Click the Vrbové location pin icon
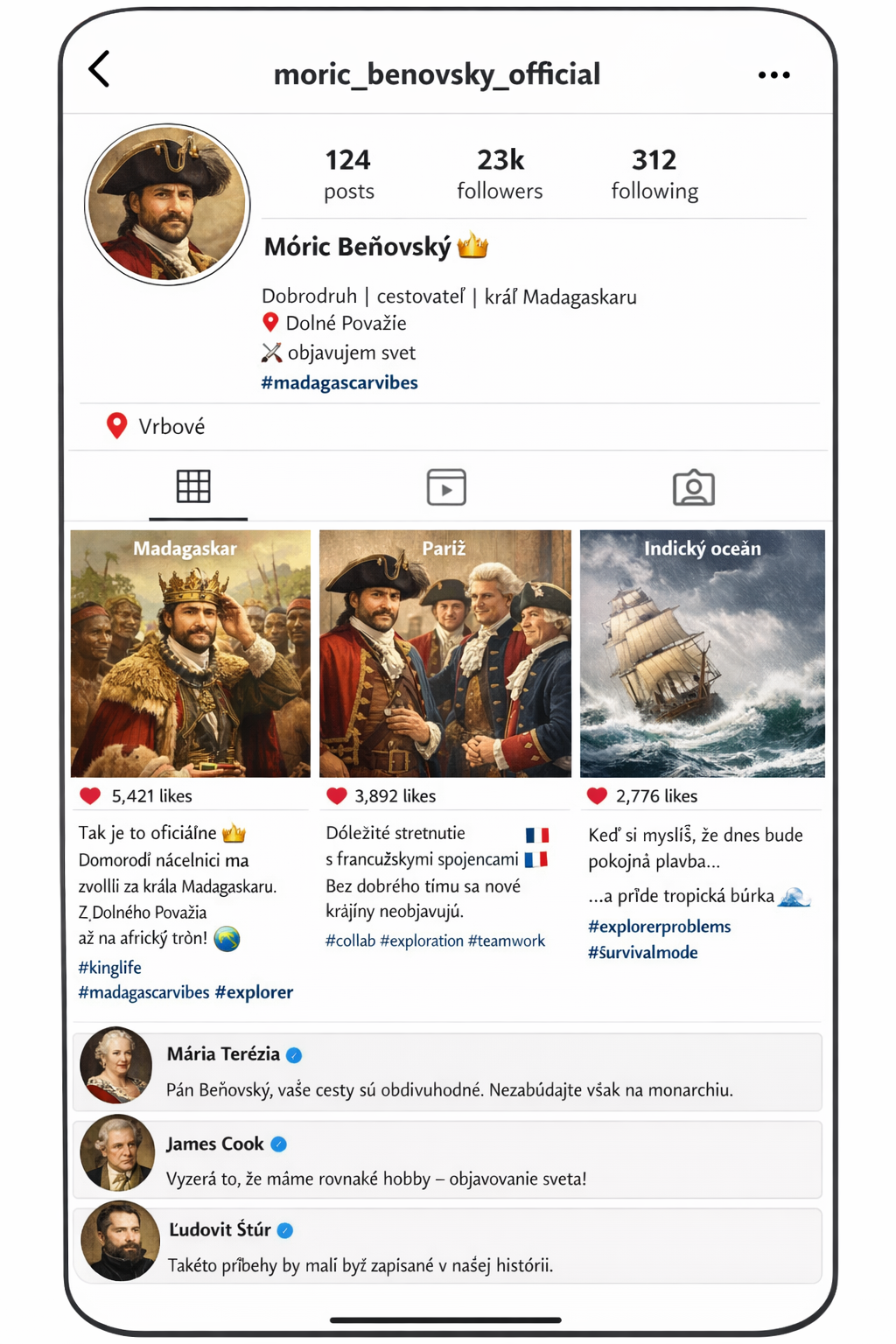This screenshot has height=1344, width=896. click(x=116, y=426)
